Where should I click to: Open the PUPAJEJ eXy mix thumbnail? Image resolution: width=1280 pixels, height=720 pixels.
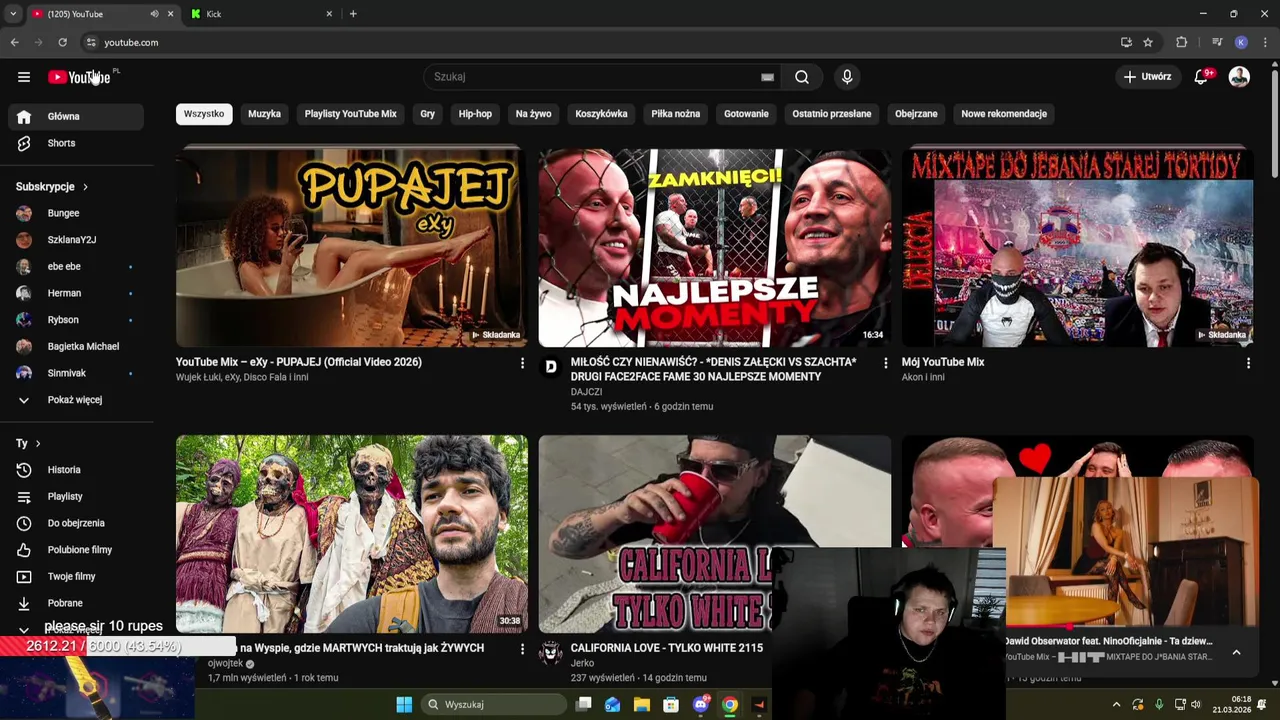pyautogui.click(x=352, y=247)
